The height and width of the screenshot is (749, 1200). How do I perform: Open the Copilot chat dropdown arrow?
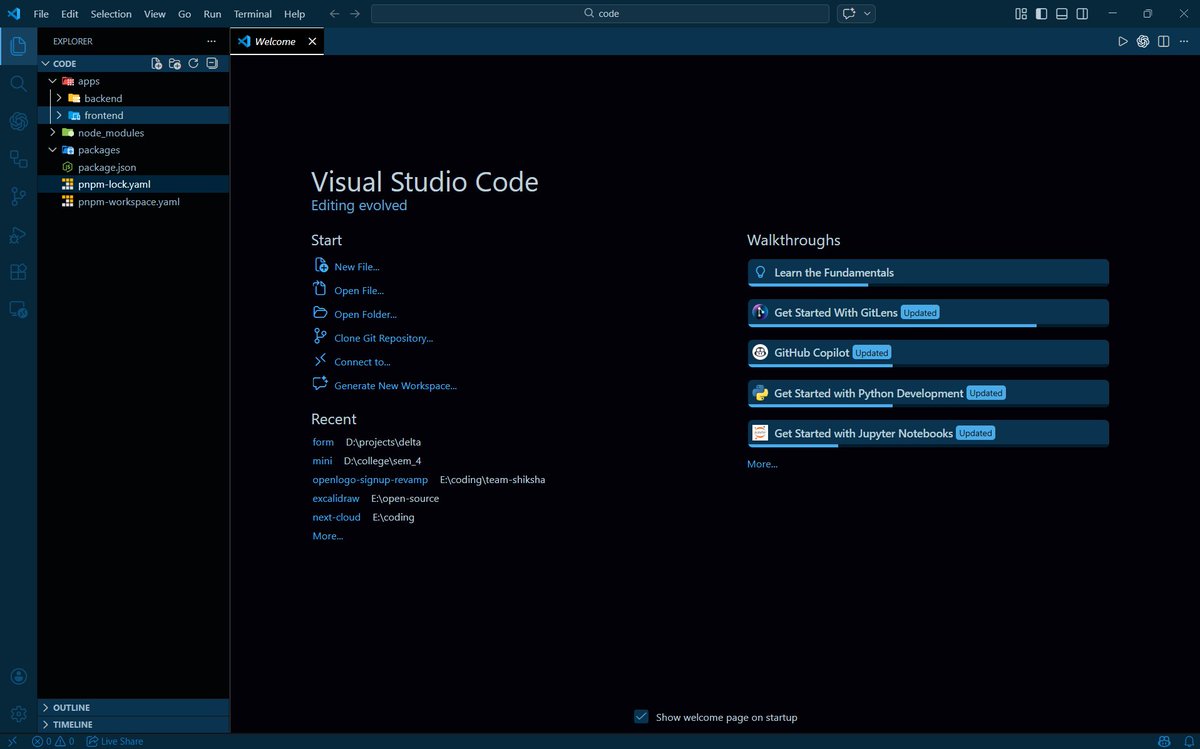point(867,14)
